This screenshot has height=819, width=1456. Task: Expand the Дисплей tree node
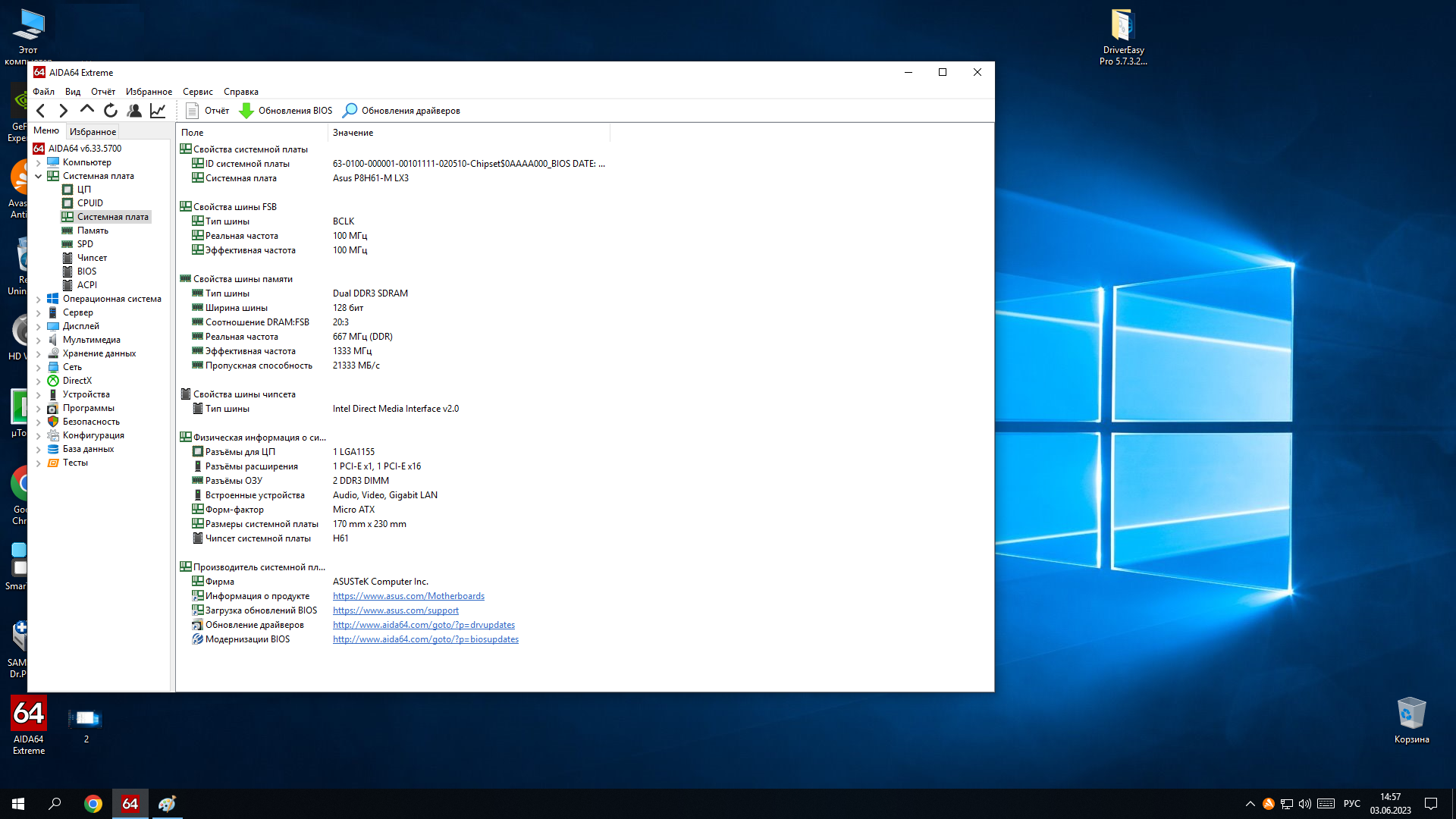pyautogui.click(x=39, y=326)
